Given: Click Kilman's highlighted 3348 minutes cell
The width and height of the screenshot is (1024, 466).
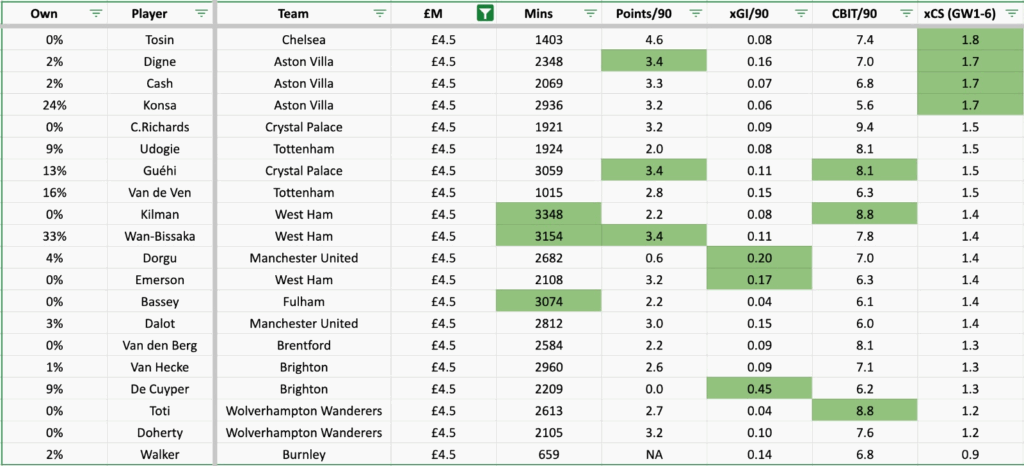Looking at the screenshot, I should [549, 216].
